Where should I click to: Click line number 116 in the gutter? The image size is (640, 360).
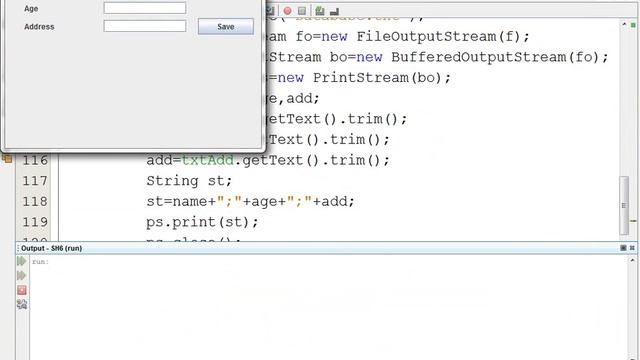(35, 160)
